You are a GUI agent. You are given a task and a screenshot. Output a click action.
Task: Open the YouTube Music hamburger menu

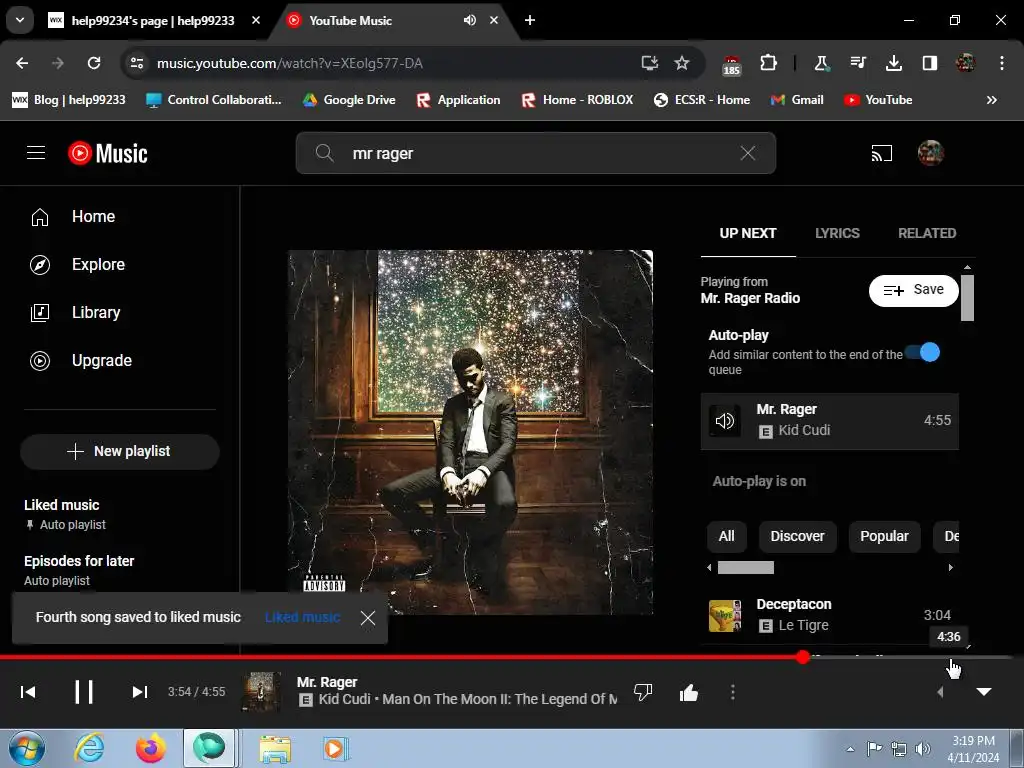(36, 153)
